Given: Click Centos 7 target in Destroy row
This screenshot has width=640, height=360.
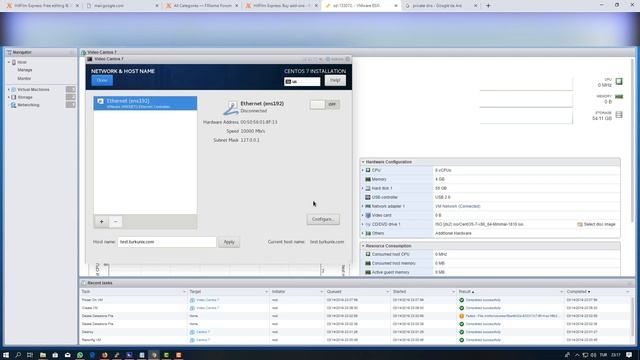Looking at the screenshot, I should pos(203,332).
